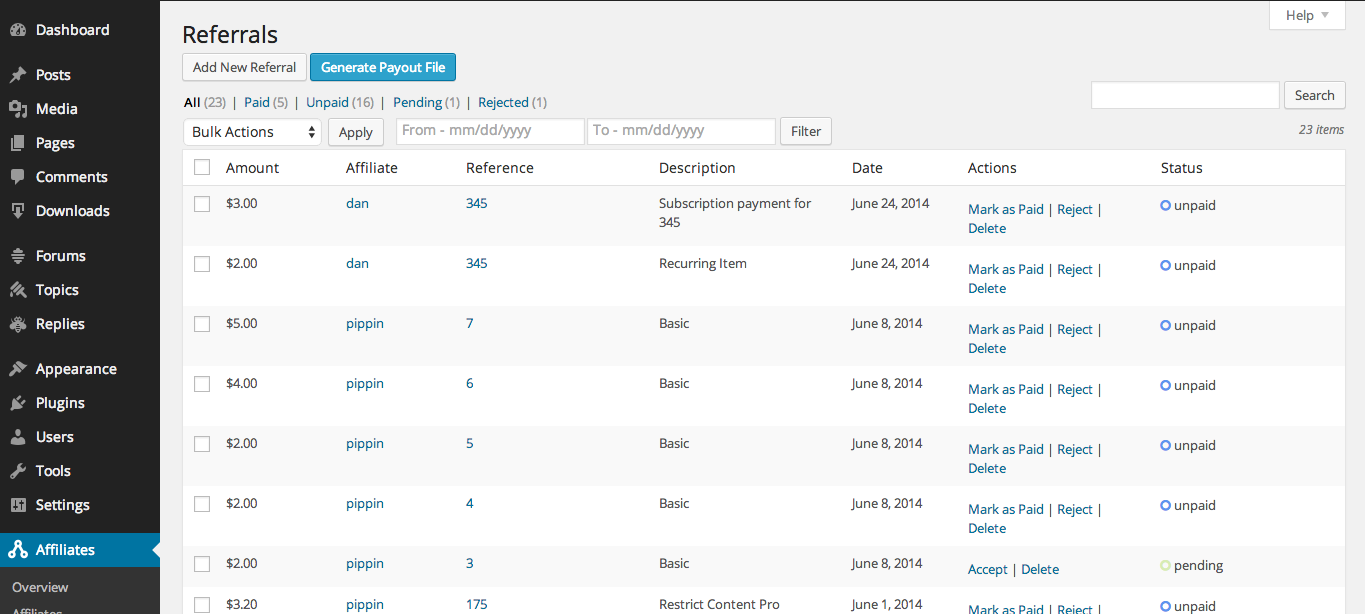Check the $3.00 dan referral row
1365x614 pixels.
click(x=202, y=204)
